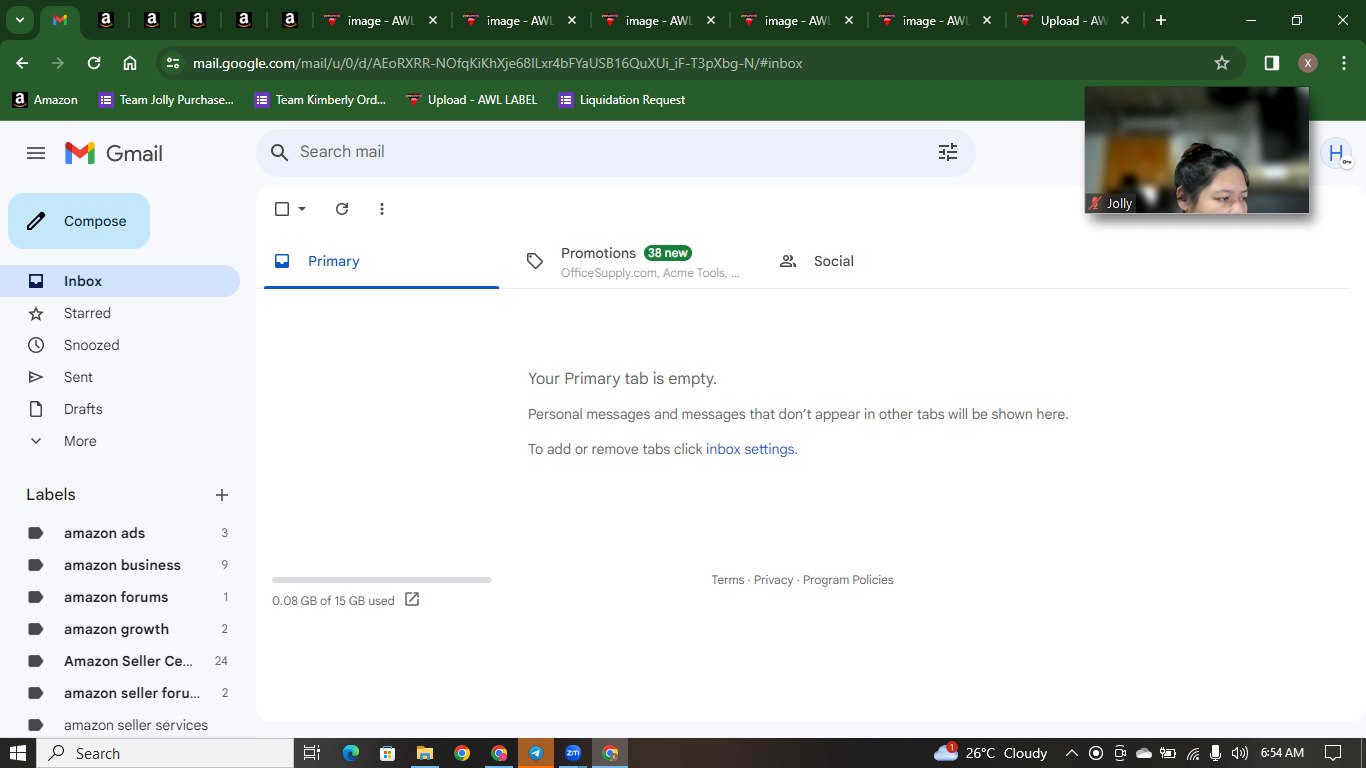Viewport: 1366px width, 768px height.
Task: Open the Chrome three-dot menu
Action: [x=1344, y=63]
